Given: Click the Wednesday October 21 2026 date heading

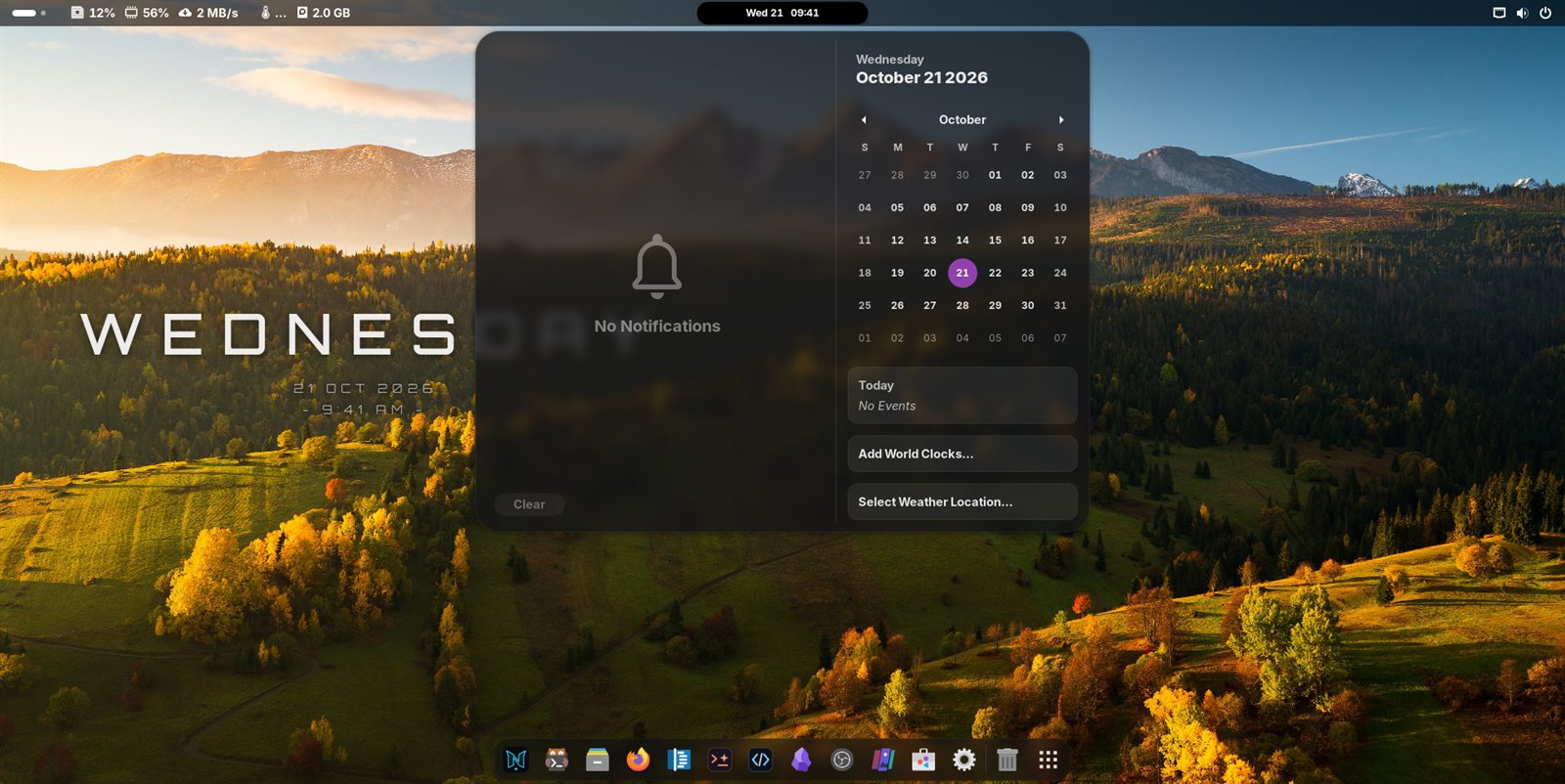Looking at the screenshot, I should point(921,69).
